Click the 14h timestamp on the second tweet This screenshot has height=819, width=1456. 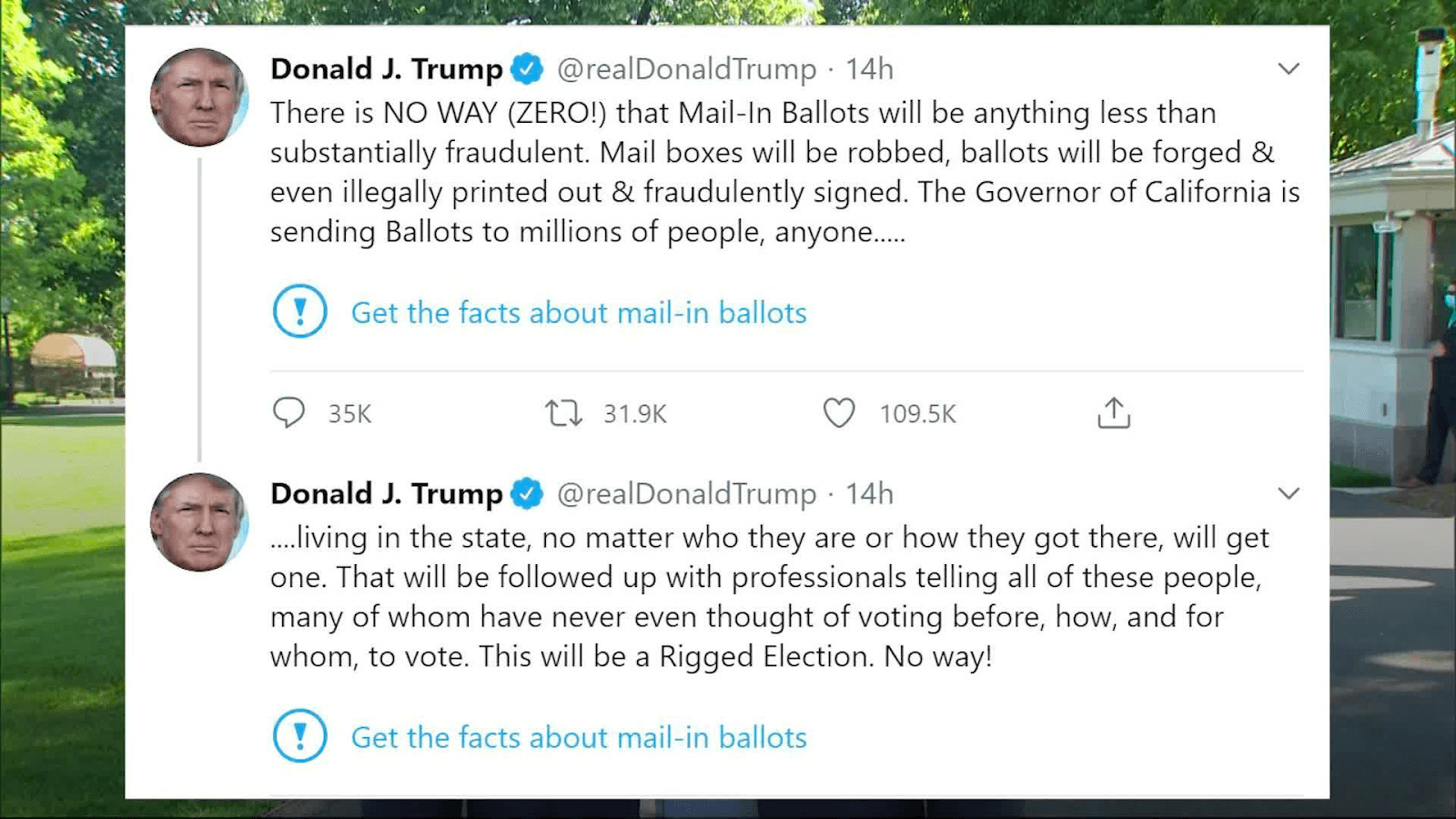coord(869,494)
